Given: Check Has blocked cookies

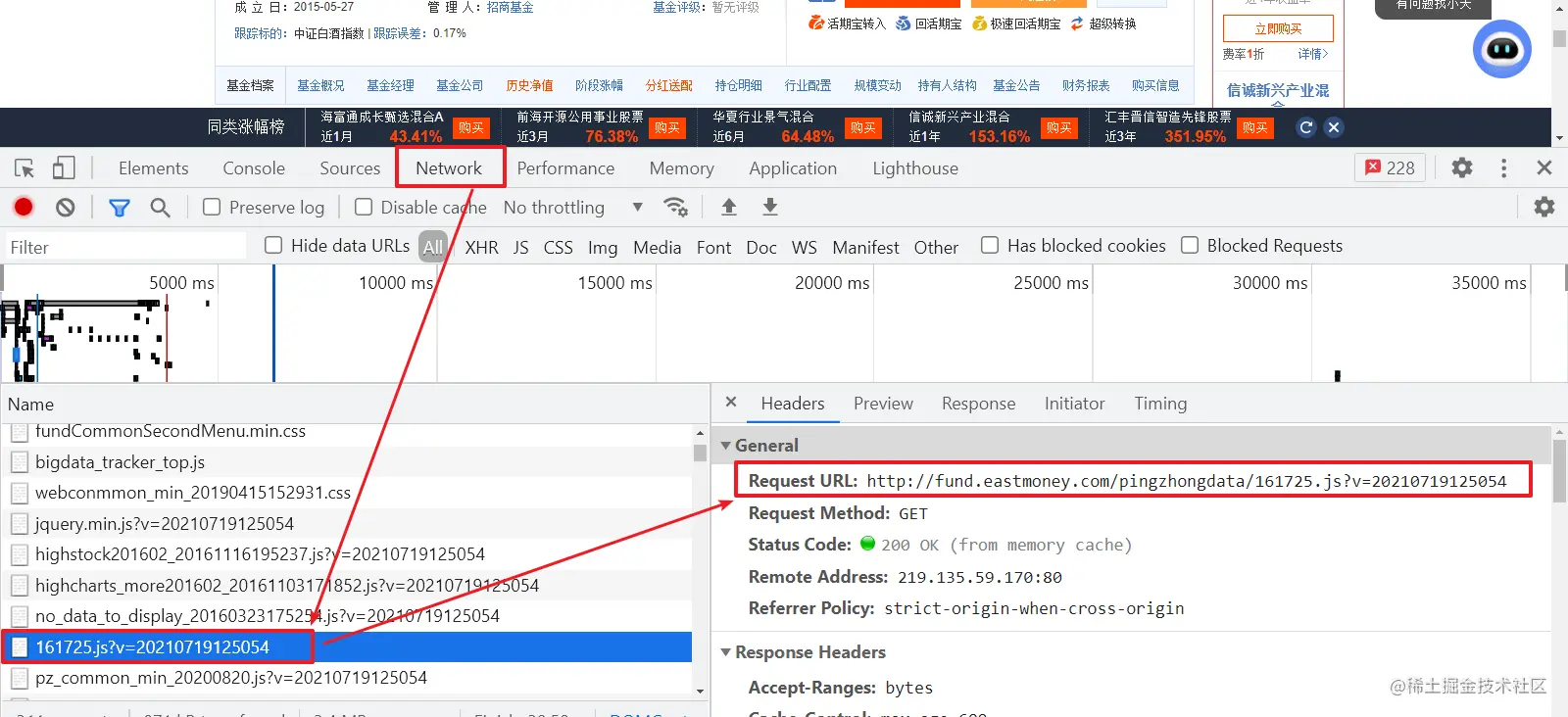Looking at the screenshot, I should (990, 245).
